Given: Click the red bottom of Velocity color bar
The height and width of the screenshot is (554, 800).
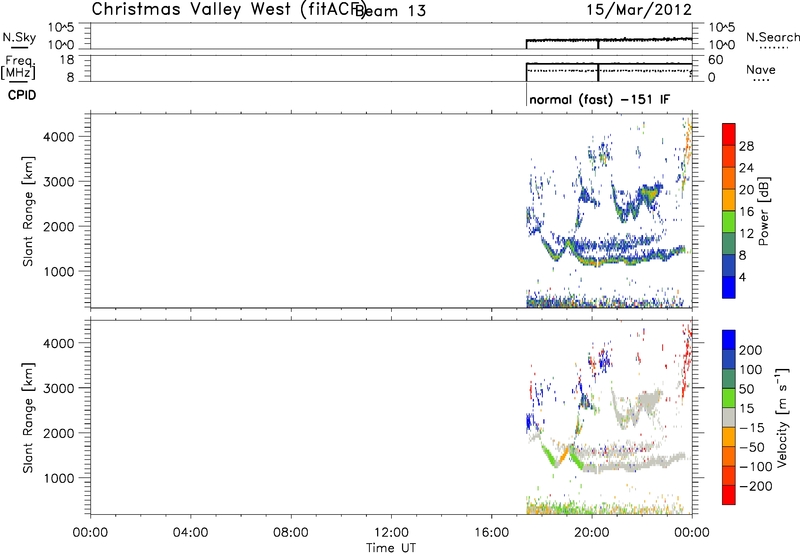Looking at the screenshot, I should 729,495.
